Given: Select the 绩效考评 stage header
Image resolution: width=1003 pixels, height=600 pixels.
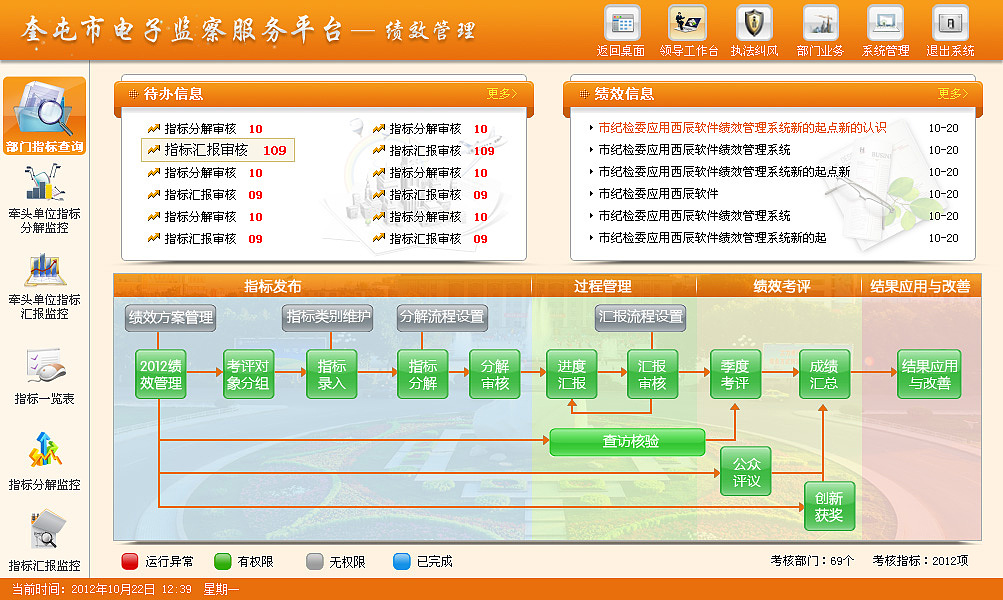Looking at the screenshot, I should 781,286.
